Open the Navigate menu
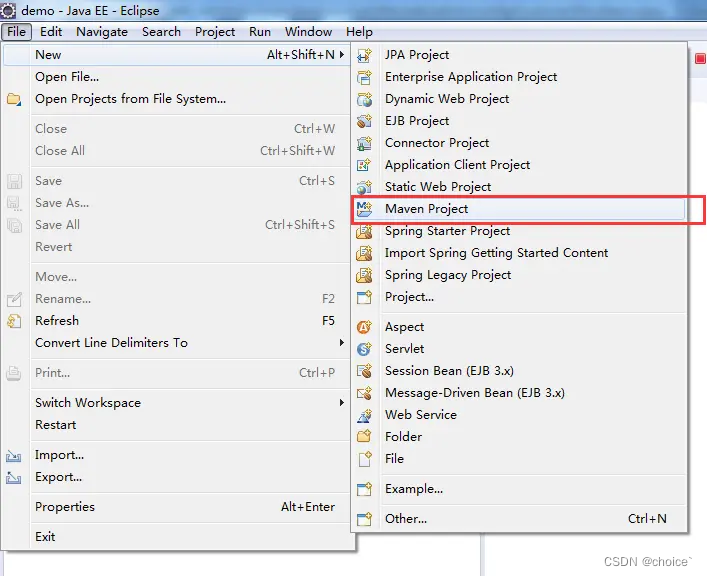Image resolution: width=707 pixels, height=576 pixels. pos(102,32)
